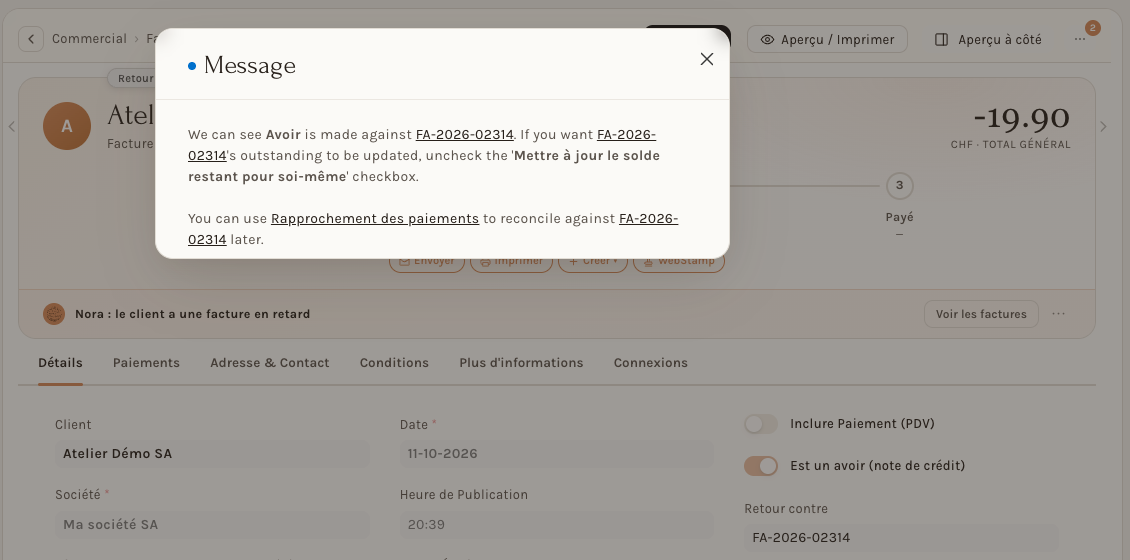Go to next document with right arrow
The height and width of the screenshot is (560, 1130).
tap(1103, 126)
